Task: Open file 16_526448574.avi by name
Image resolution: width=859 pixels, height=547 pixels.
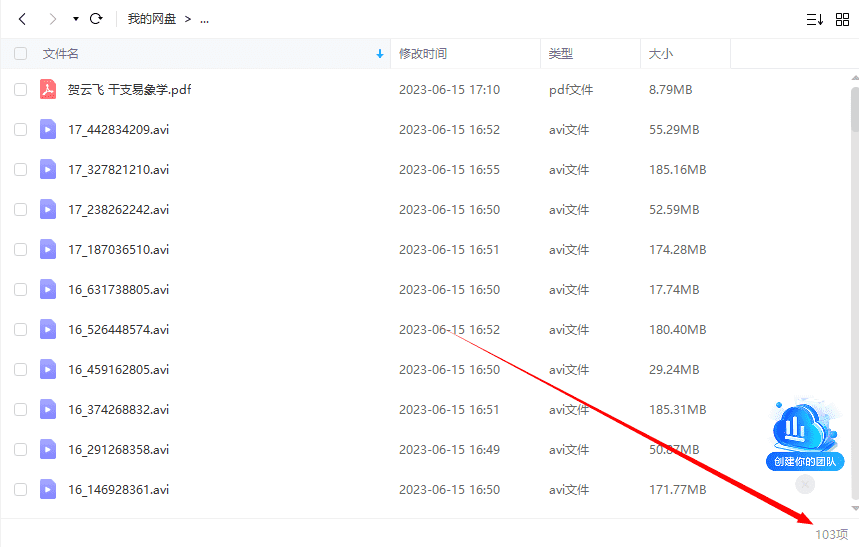Action: click(118, 330)
